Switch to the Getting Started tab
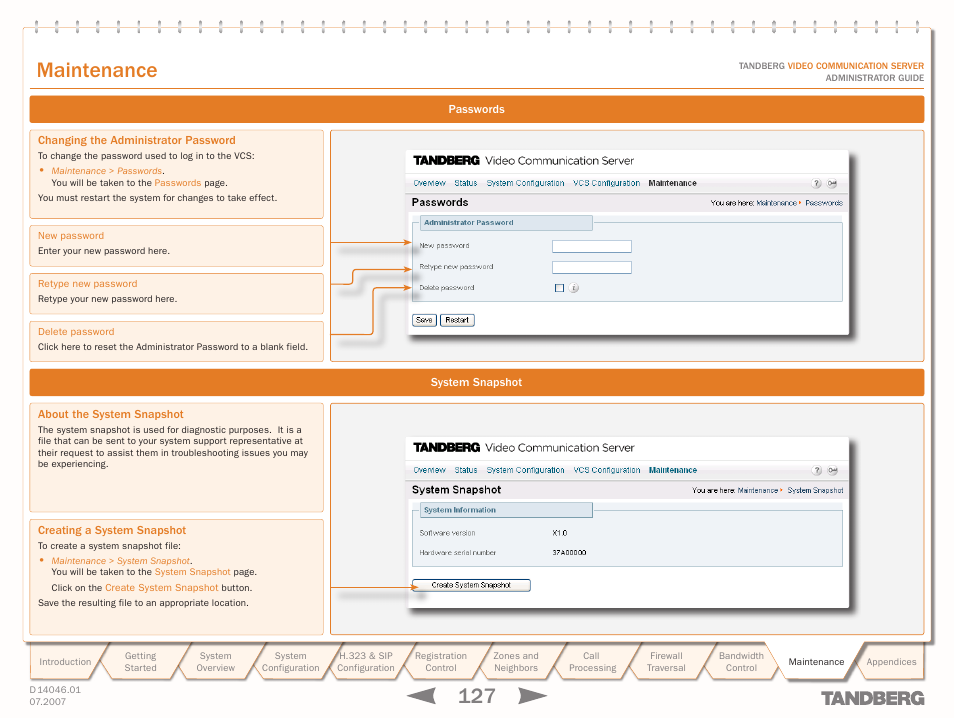 tap(141, 662)
